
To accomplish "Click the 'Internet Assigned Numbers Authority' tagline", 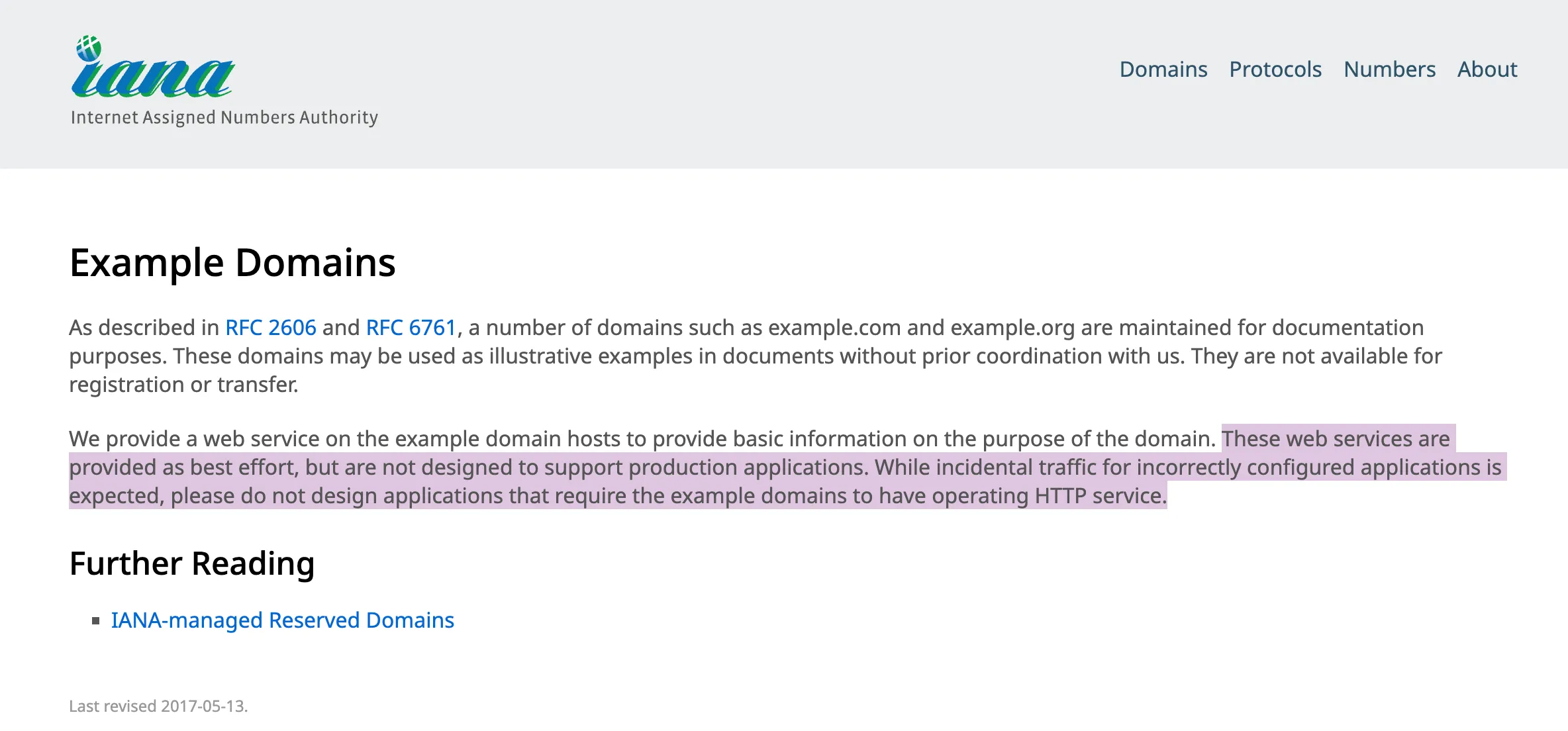I will 224,117.
